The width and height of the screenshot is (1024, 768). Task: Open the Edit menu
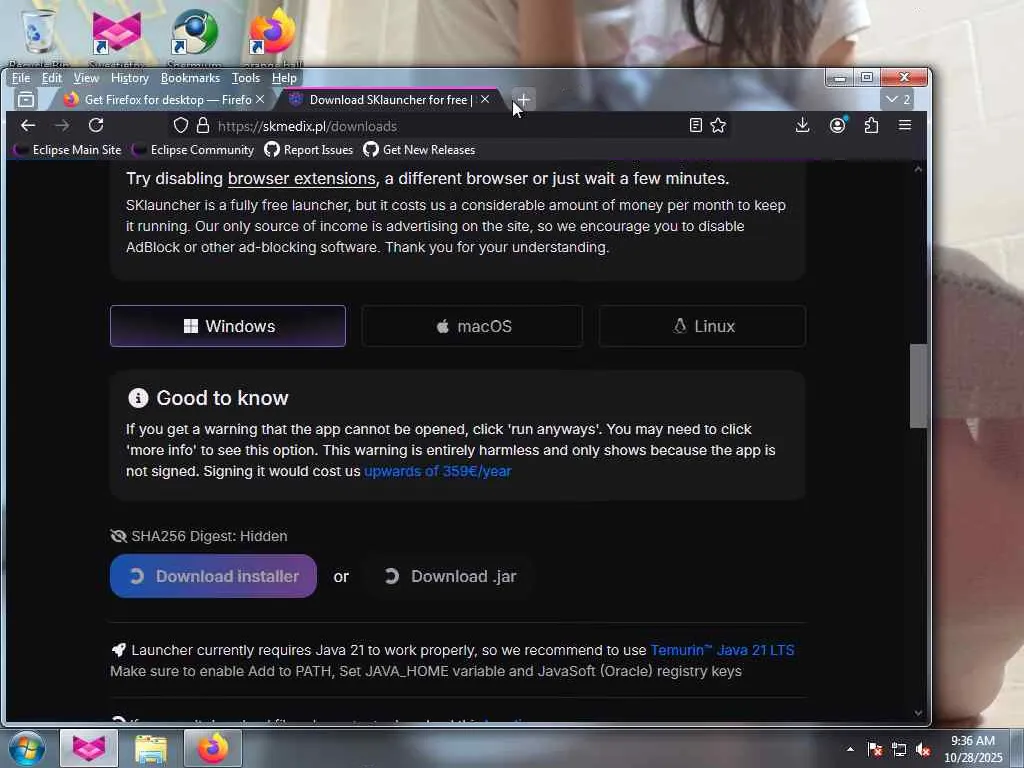point(52,78)
